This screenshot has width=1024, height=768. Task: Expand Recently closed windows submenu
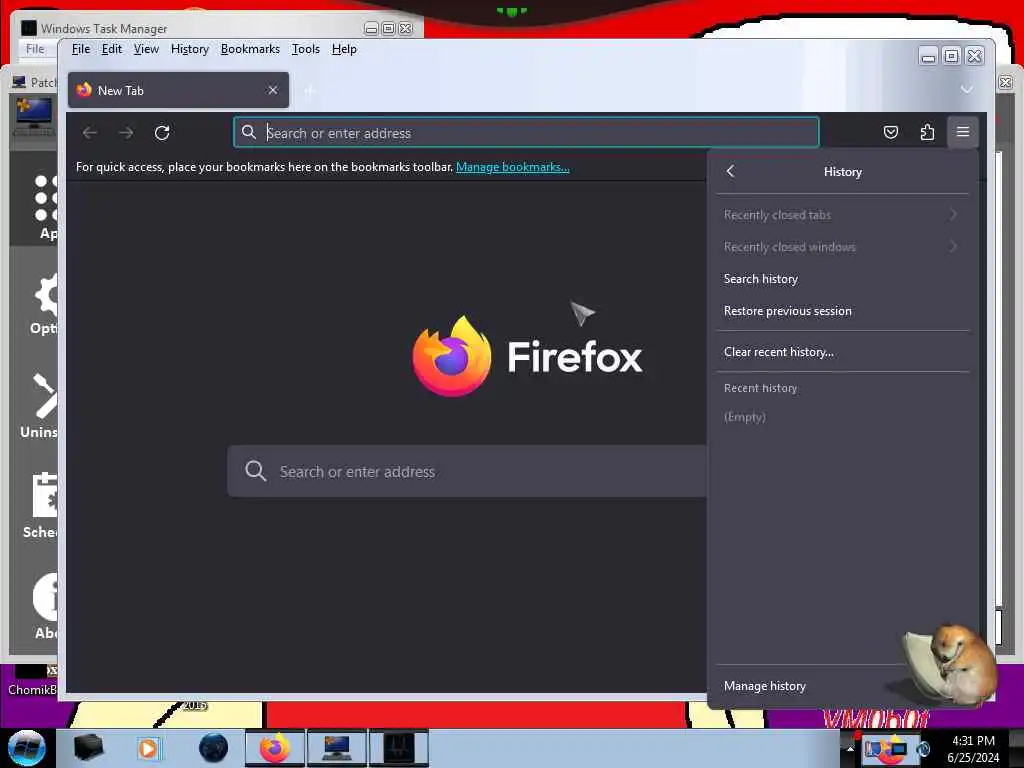coord(842,247)
